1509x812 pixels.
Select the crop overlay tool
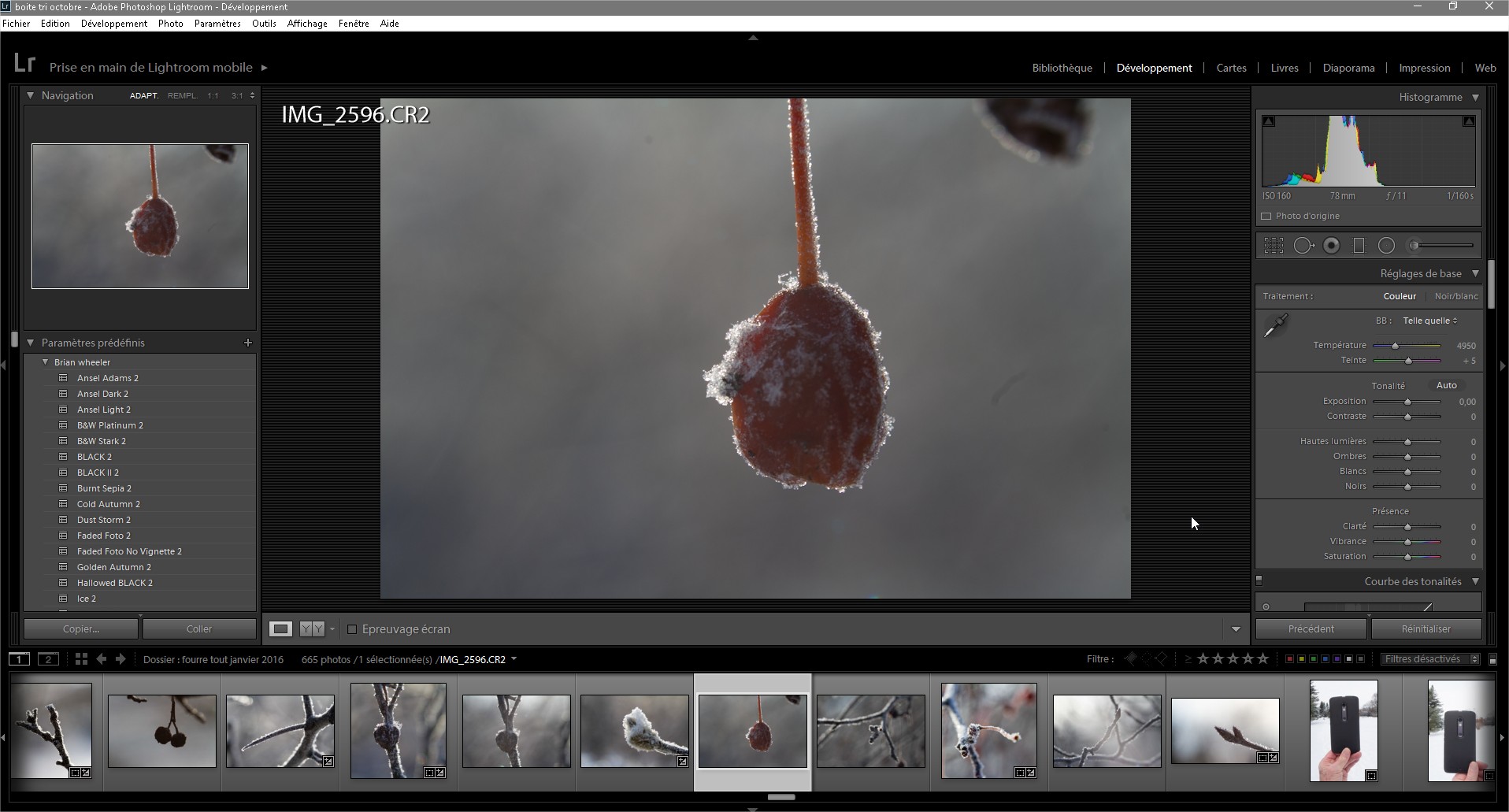tap(1274, 246)
